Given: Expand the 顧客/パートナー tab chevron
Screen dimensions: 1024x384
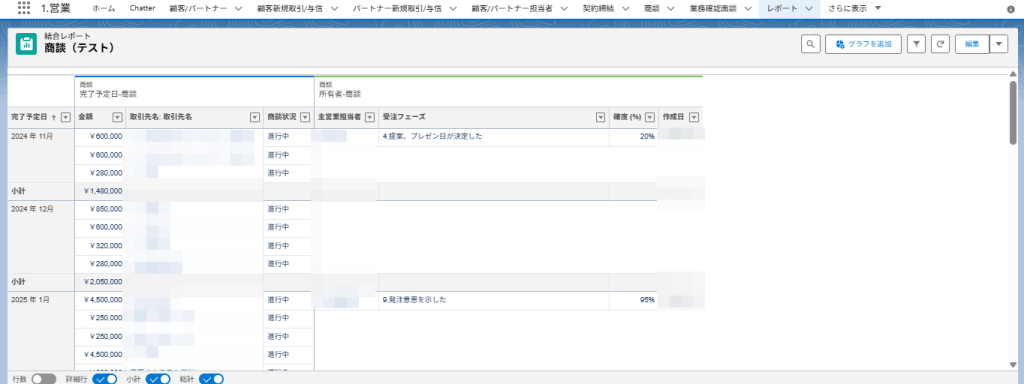Looking at the screenshot, I should tap(238, 8).
